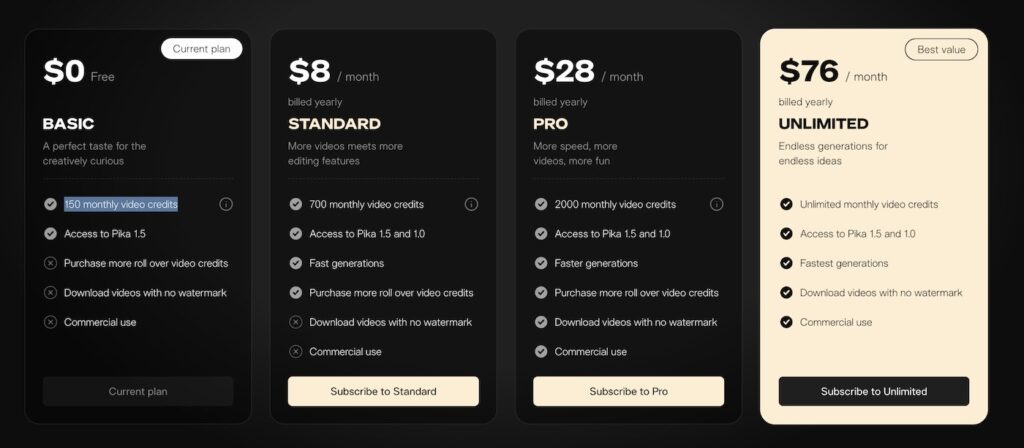
Task: Click X icon beside Standard Download videos with no watermark
Action: 296,322
